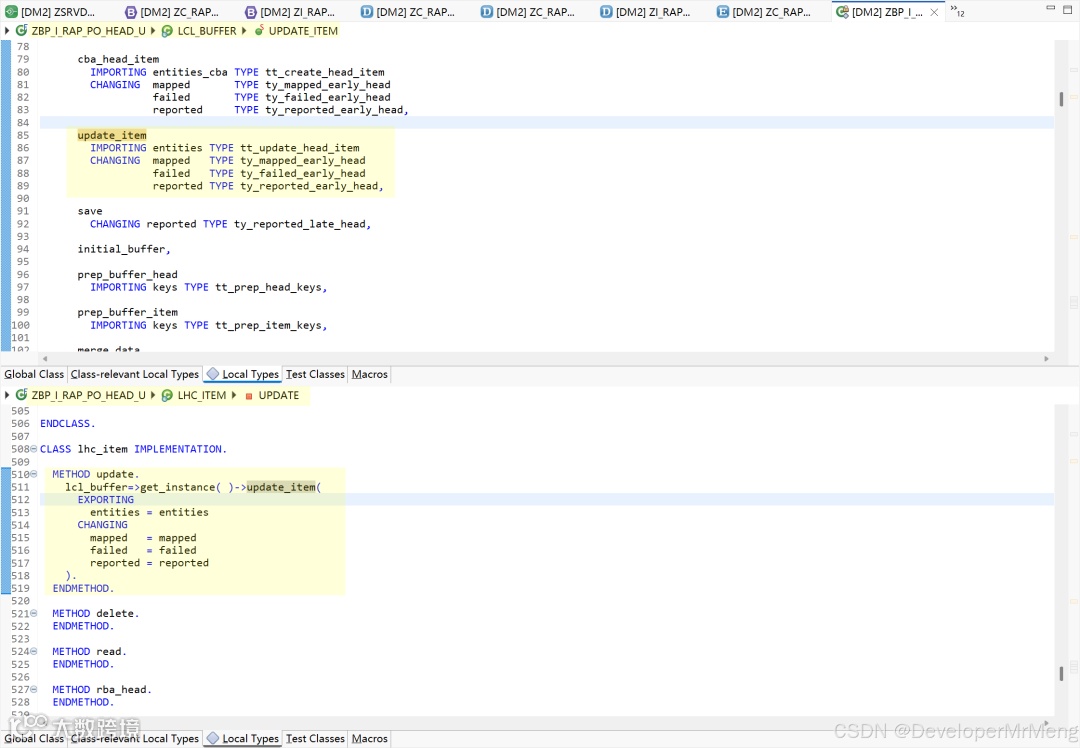Click right arrow of upper horizontal scrollbar
Screen dimensions: 1080x748
pyautogui.click(x=1046, y=359)
